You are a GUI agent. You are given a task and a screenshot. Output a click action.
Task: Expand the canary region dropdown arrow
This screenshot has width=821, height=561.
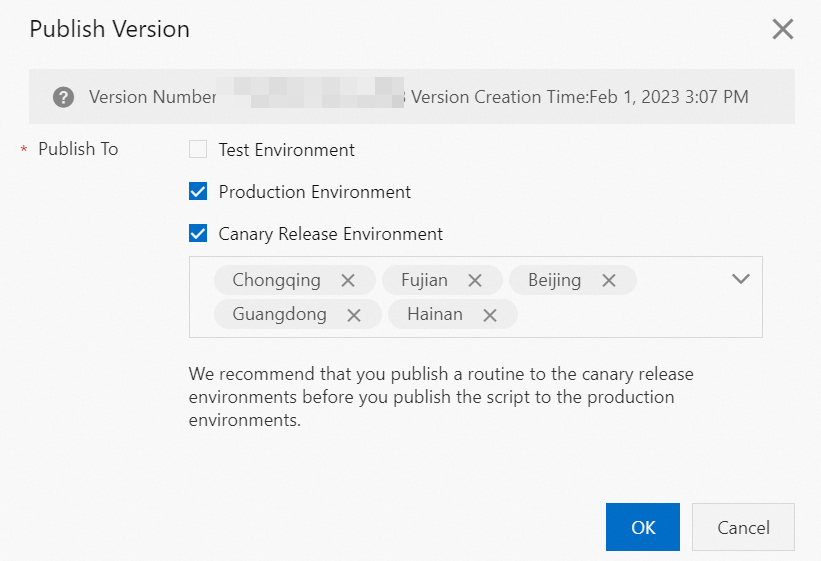pos(741,279)
